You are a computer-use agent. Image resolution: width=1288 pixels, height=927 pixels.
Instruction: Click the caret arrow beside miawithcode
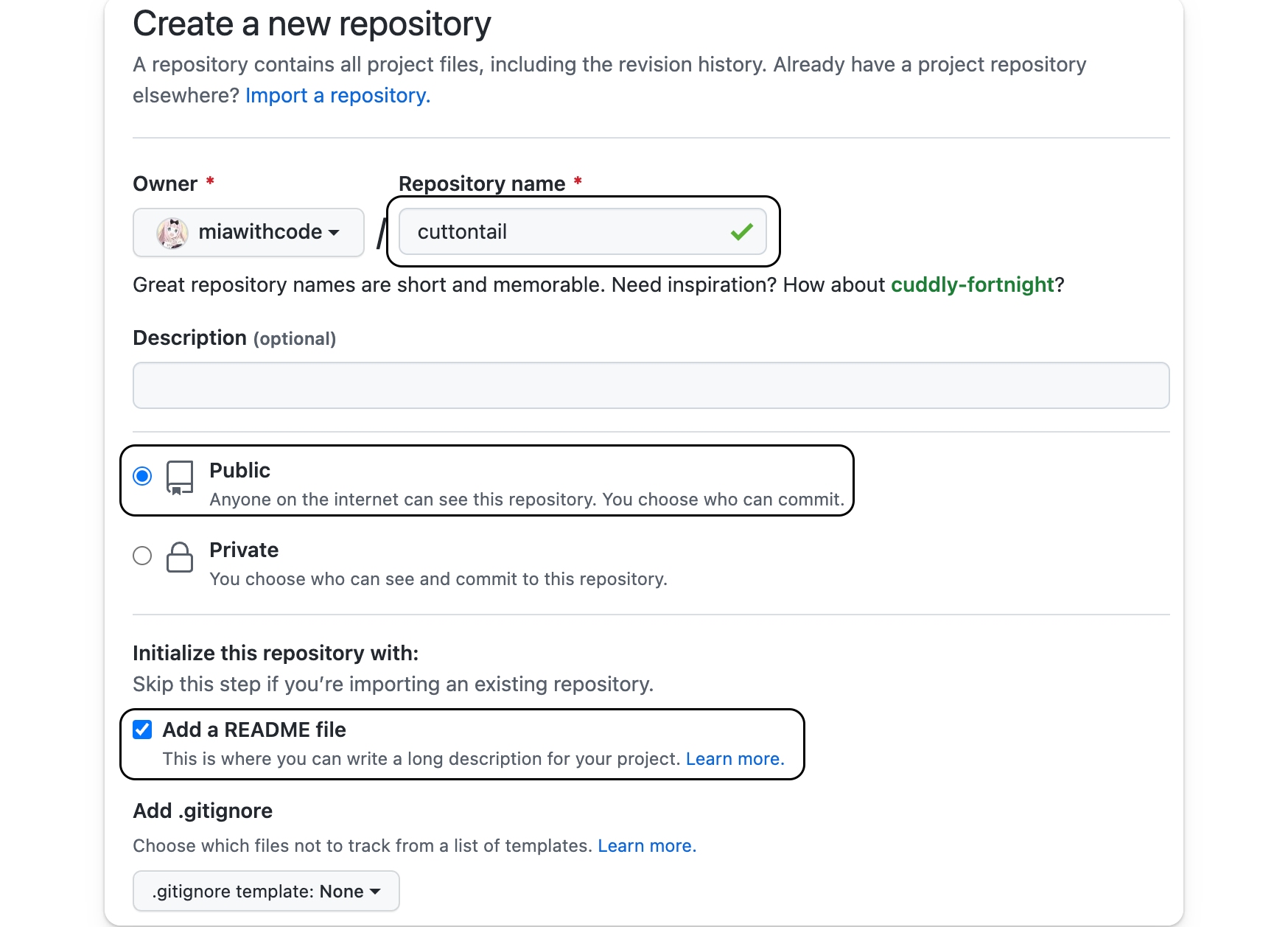coord(334,233)
